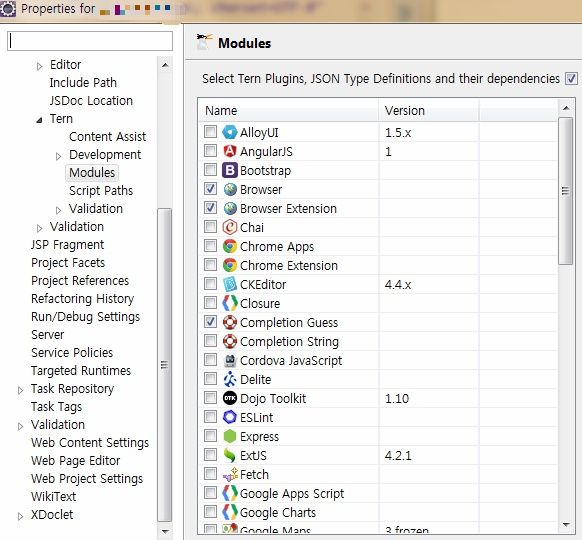
Task: Enable the AlloyUI module checkbox
Action: coord(210,132)
